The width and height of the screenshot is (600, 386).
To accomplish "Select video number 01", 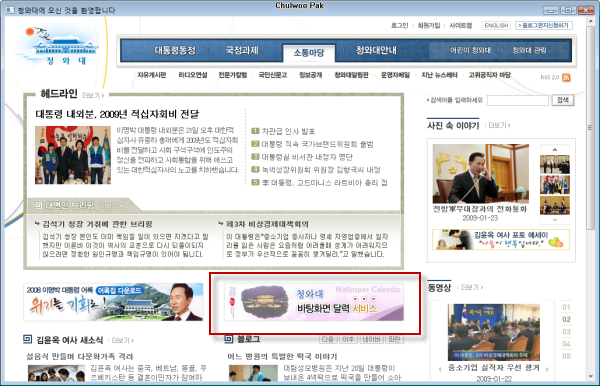I will click(x=566, y=307).
